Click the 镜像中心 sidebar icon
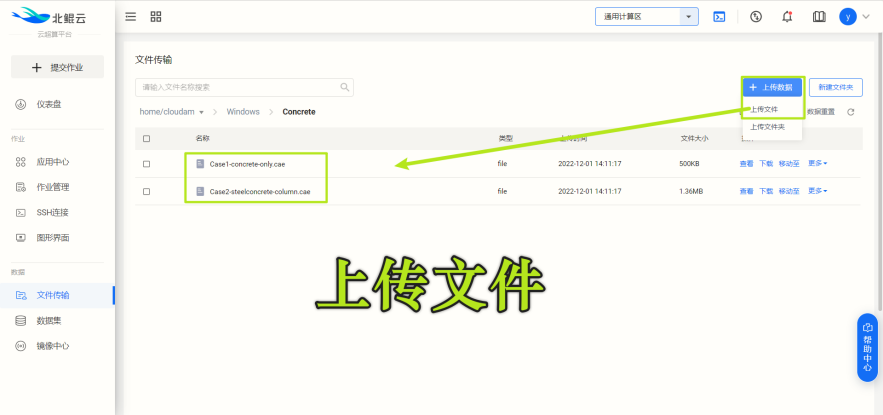The image size is (883, 415). click(21, 346)
